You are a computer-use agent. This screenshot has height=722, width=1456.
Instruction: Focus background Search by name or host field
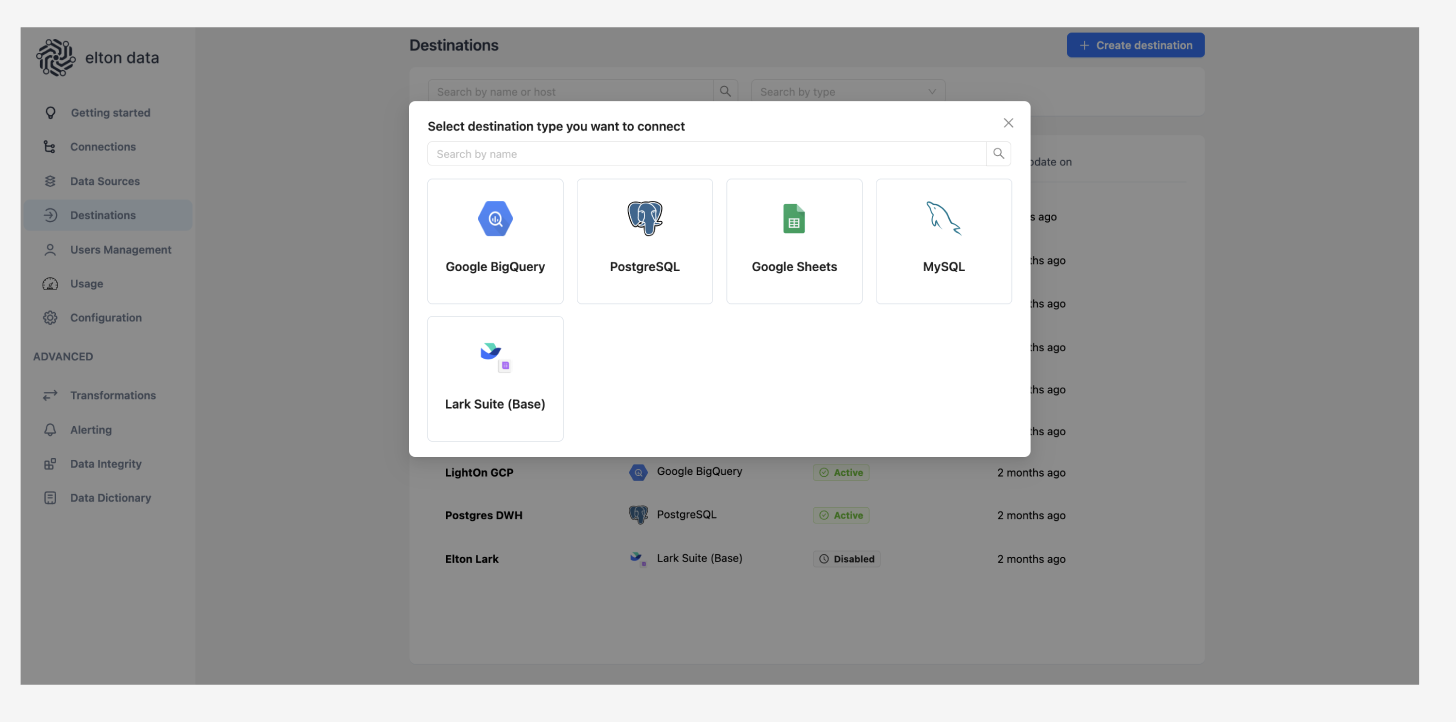coord(571,92)
